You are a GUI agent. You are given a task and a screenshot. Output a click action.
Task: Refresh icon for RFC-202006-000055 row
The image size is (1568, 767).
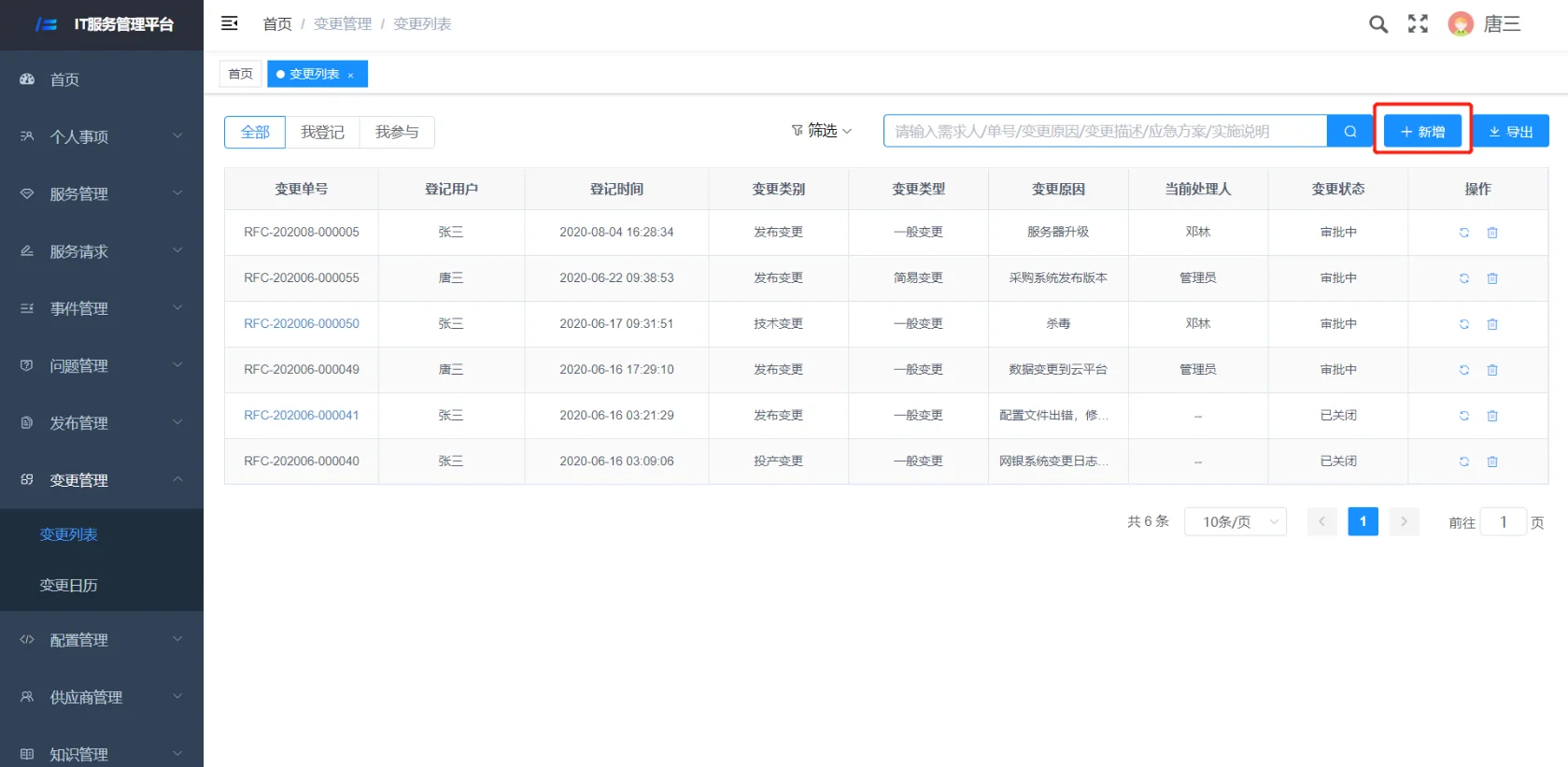pyautogui.click(x=1464, y=278)
